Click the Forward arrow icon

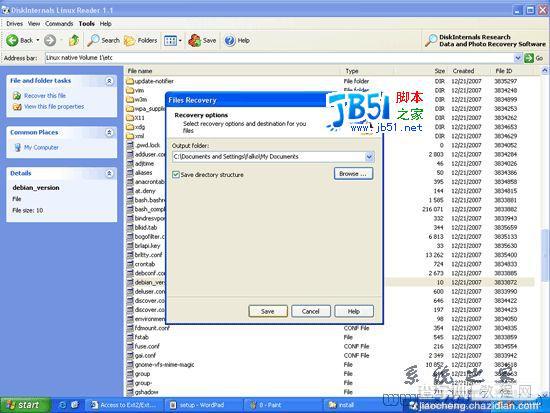[50, 41]
